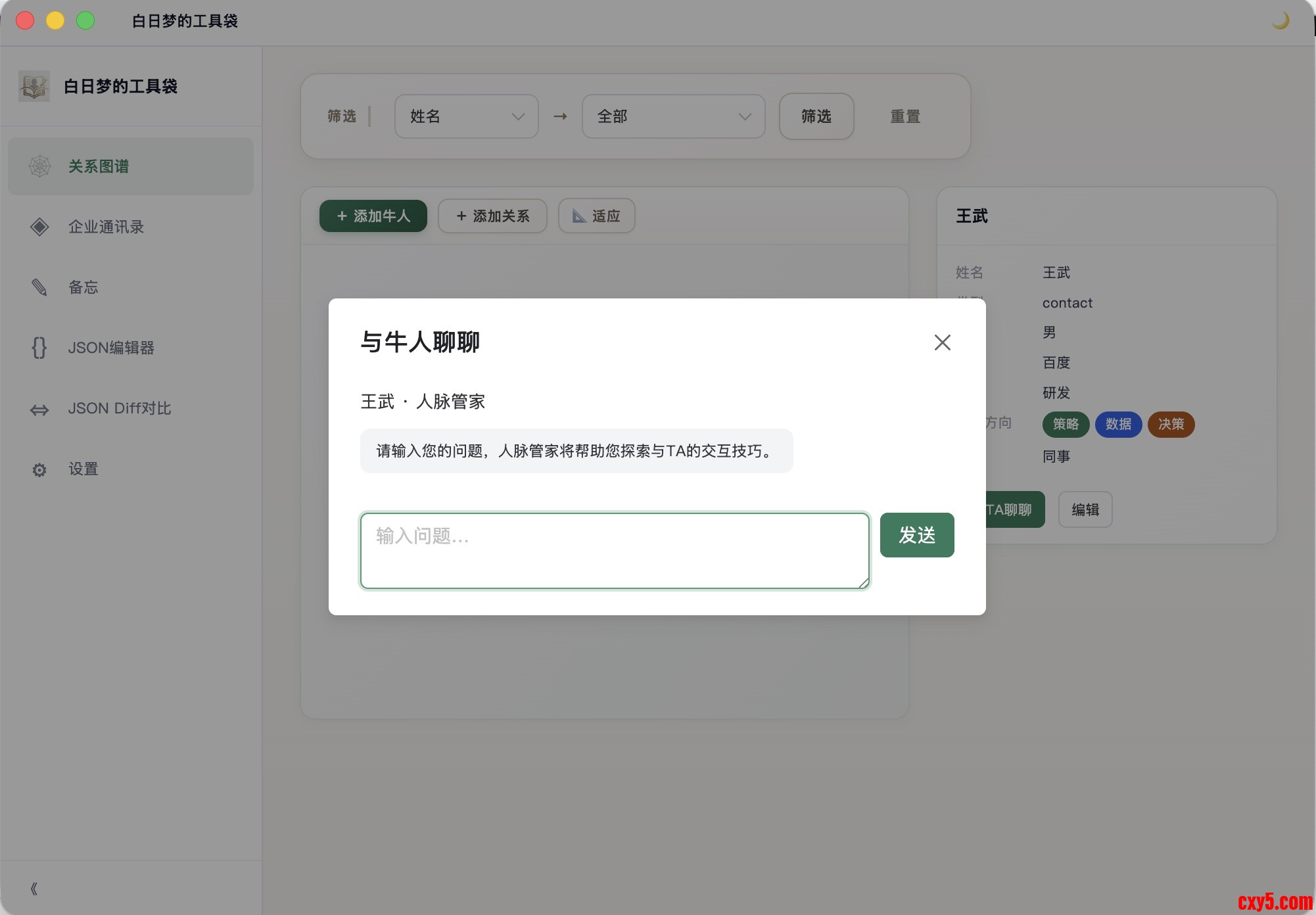Toggle dark mode with the moon icon
The width and height of the screenshot is (1316, 915).
(x=1280, y=21)
